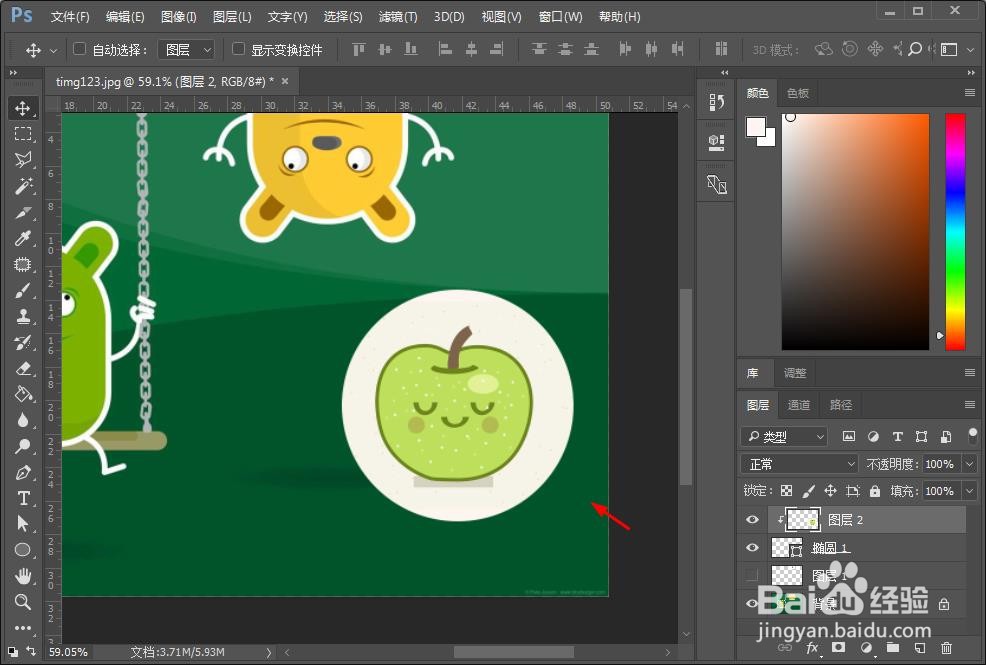Hide the 椭圆 1 layer
This screenshot has width=986, height=665.
pos(752,547)
